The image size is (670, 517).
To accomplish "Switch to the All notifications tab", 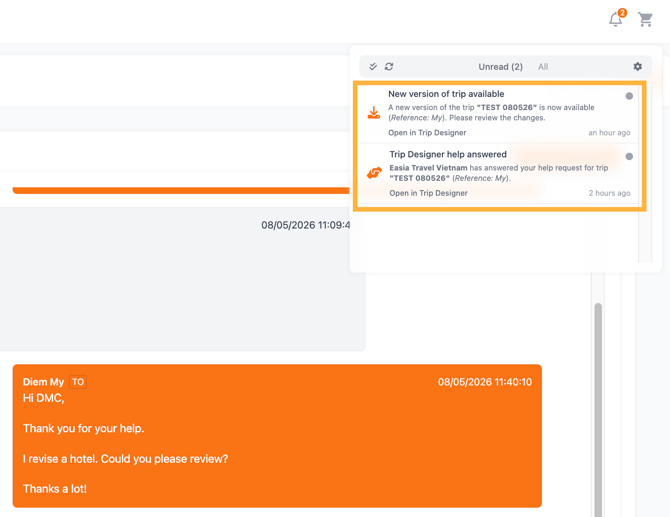I will (543, 67).
